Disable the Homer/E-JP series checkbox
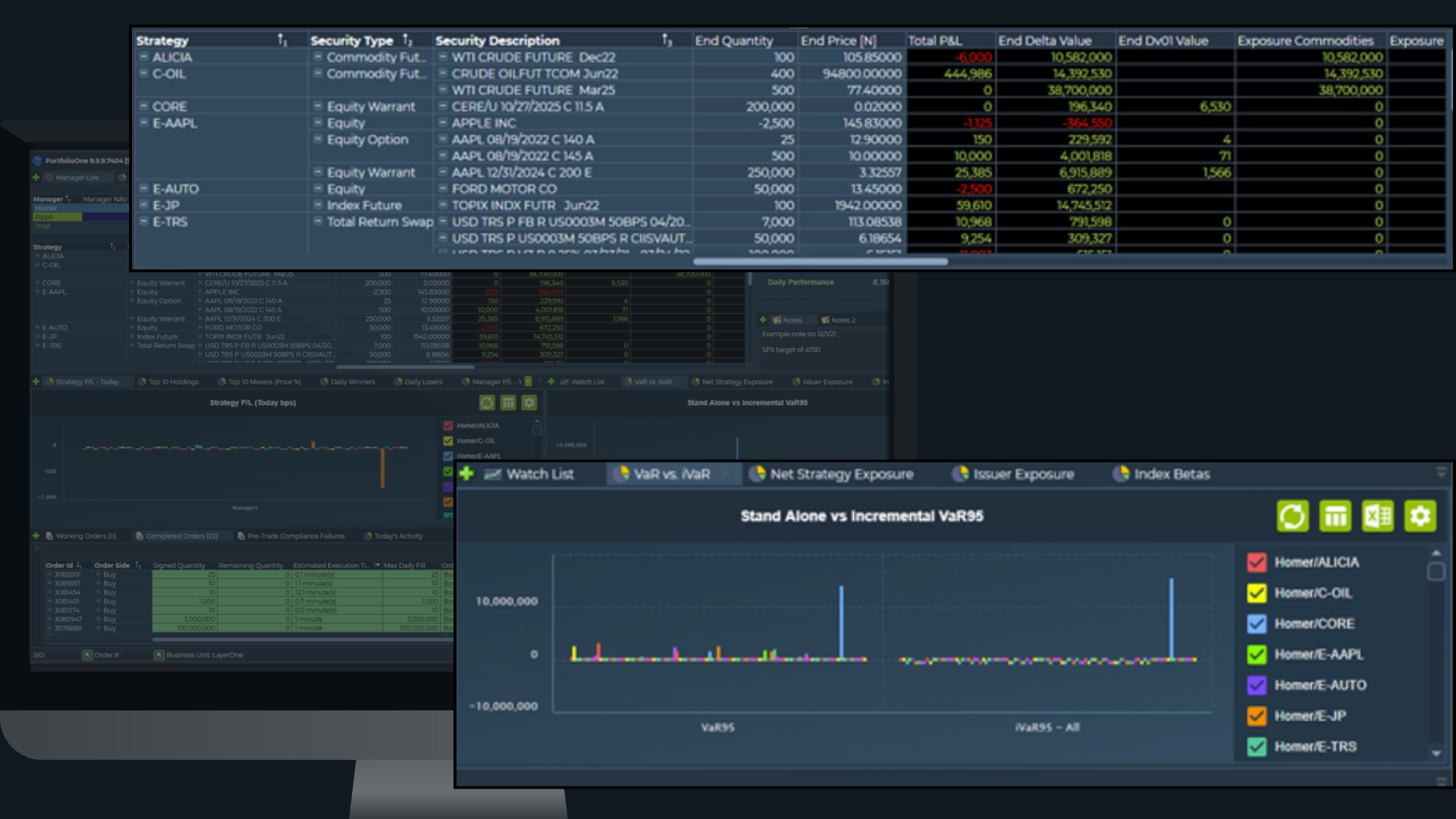 point(1257,715)
